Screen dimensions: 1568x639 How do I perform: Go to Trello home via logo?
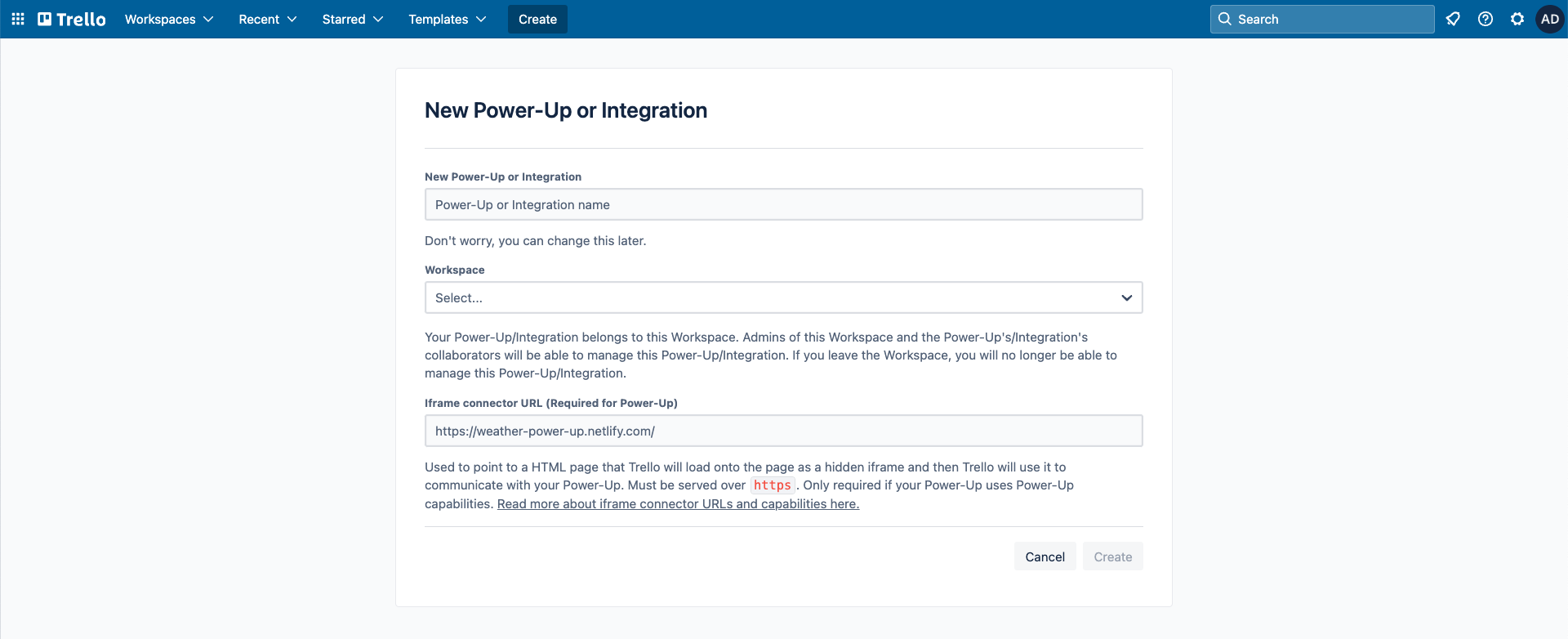coord(72,19)
